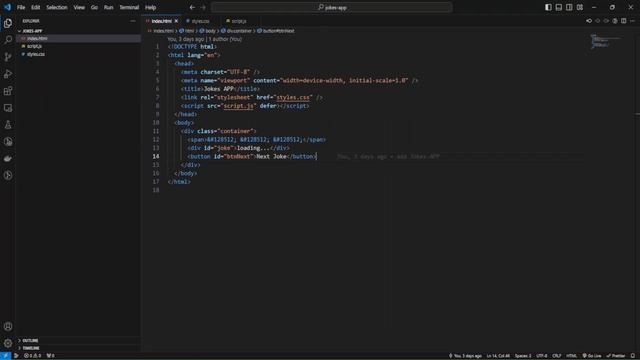Viewport: 640px width, 360px height.
Task: Open the Docker whale view
Action: [8, 158]
